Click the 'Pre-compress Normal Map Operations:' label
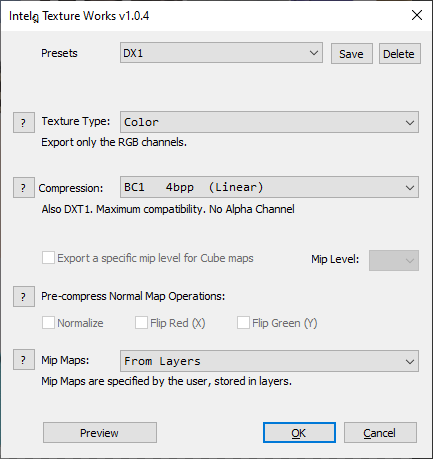This screenshot has width=433, height=459. 133,296
